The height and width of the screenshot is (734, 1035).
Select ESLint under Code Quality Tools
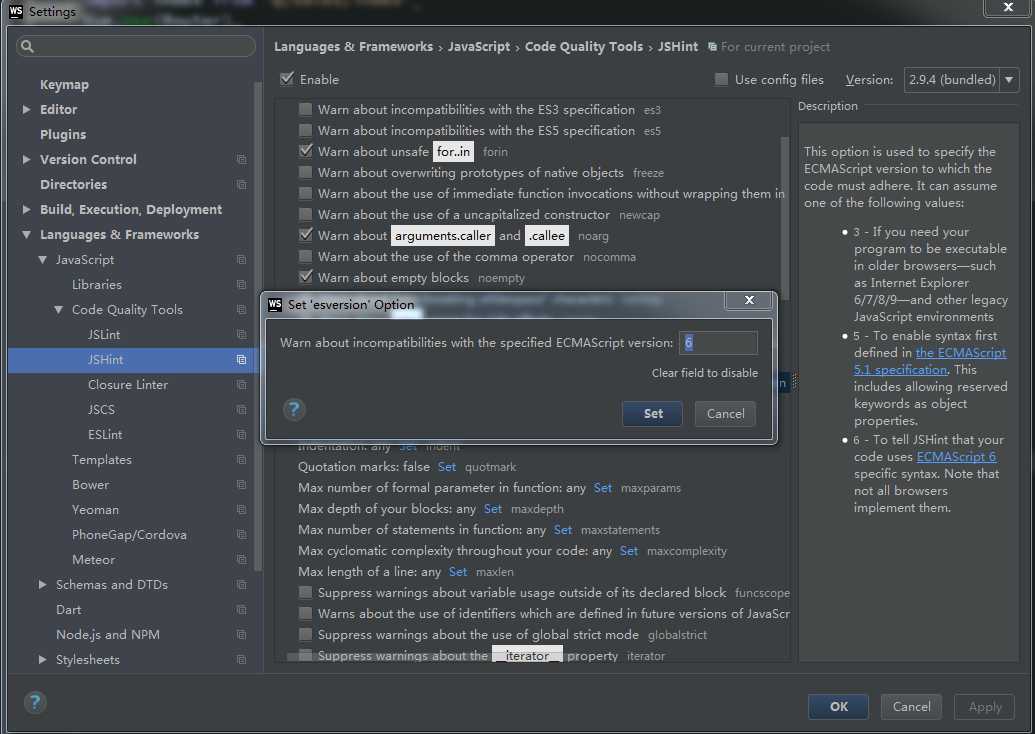tap(105, 435)
